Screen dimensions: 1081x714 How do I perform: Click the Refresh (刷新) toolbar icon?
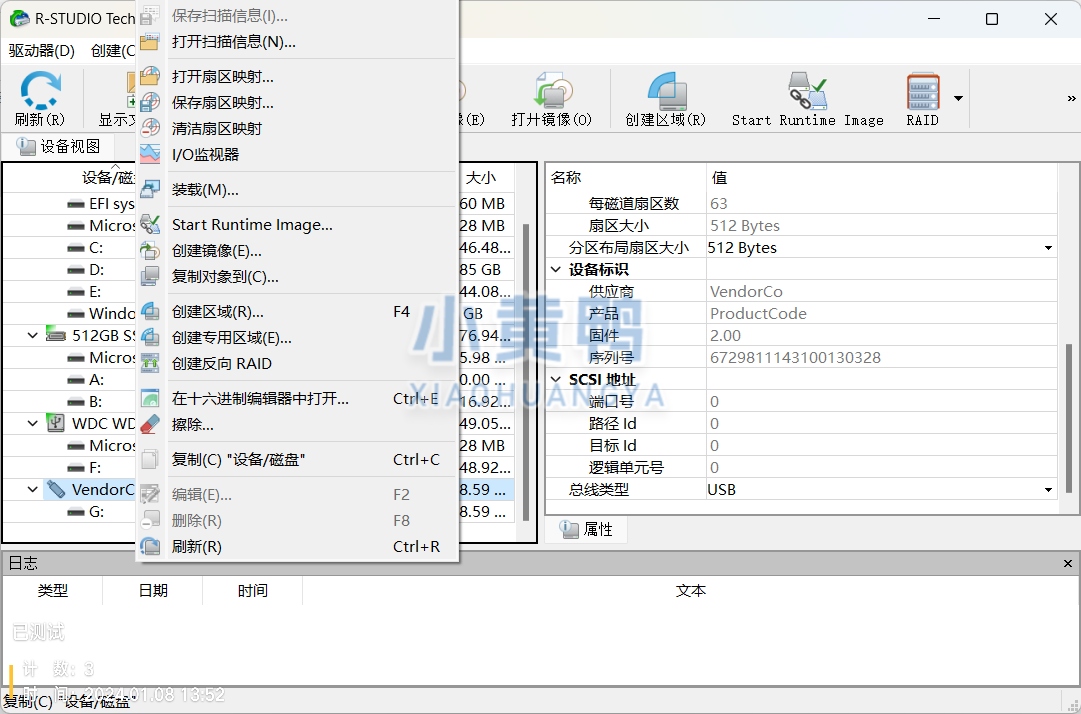(40, 91)
